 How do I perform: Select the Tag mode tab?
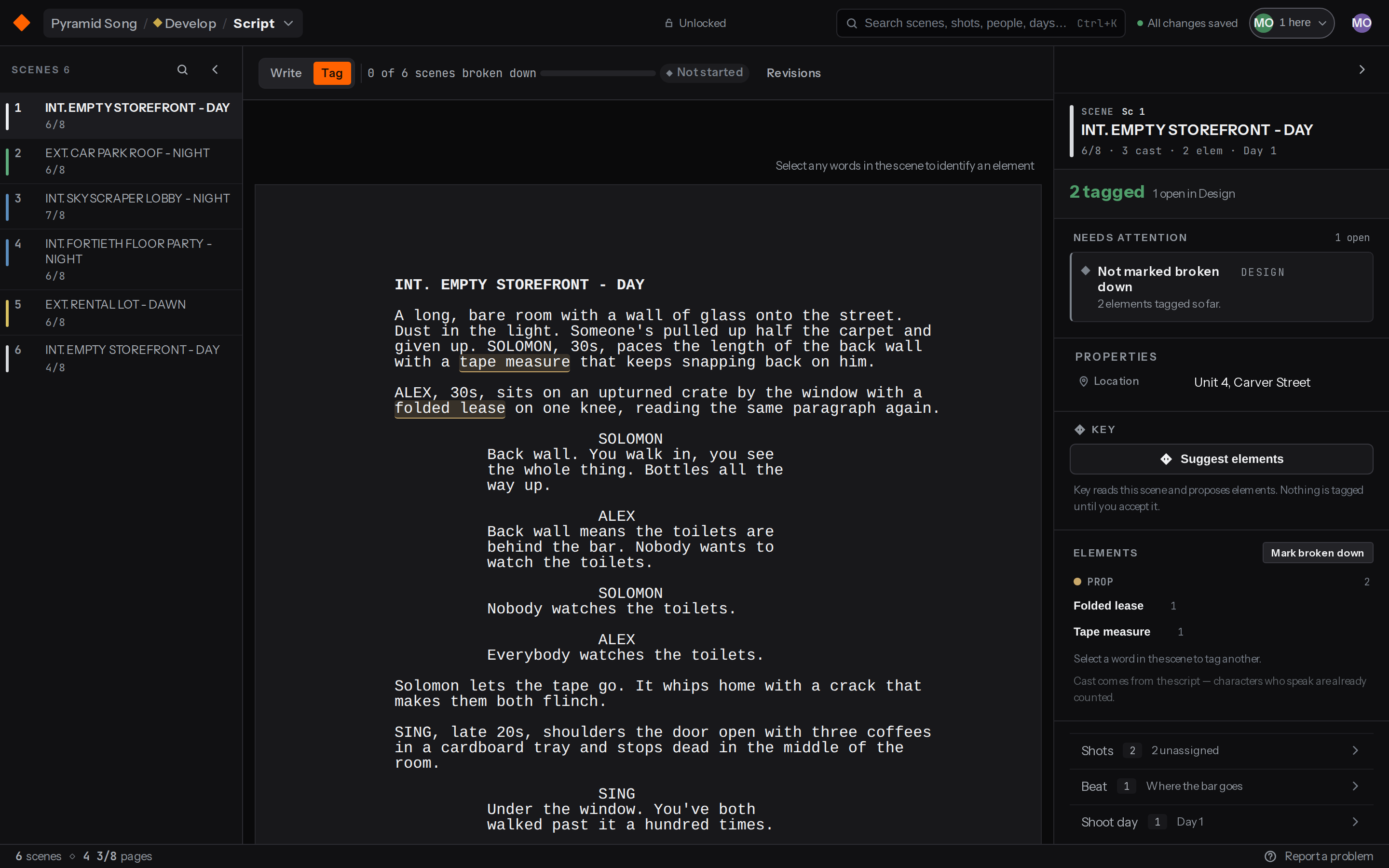pyautogui.click(x=332, y=73)
